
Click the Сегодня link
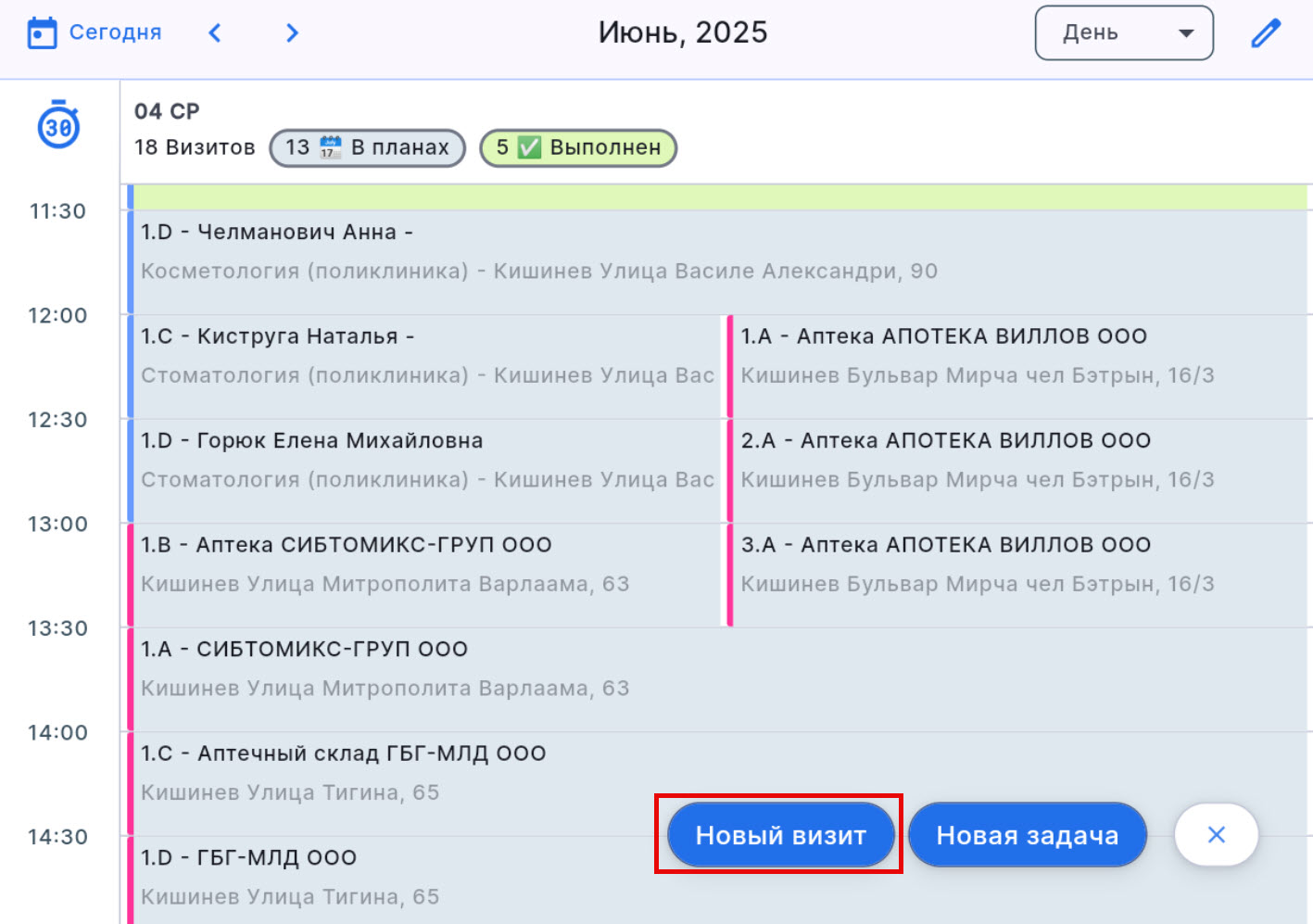(x=115, y=32)
